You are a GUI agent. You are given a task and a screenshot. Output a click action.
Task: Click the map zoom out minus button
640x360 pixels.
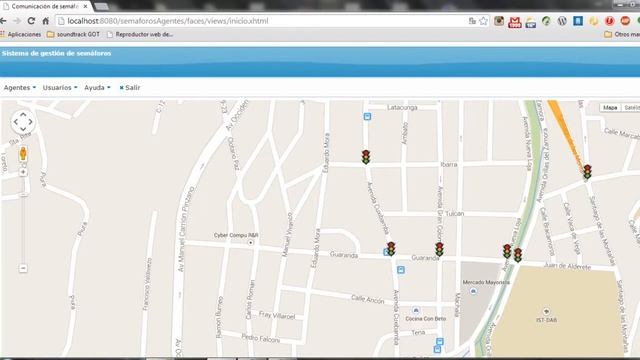(23, 268)
